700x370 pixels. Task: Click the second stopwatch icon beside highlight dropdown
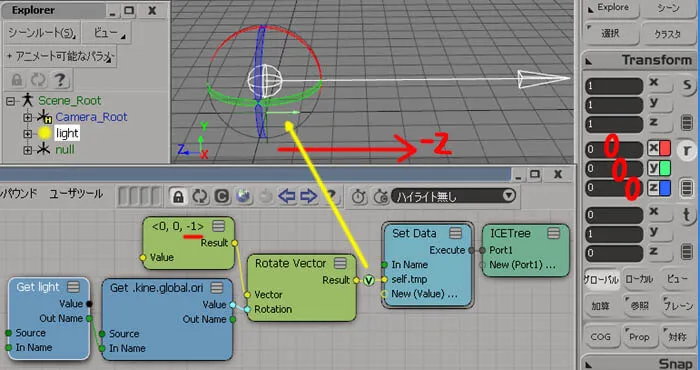(x=381, y=196)
